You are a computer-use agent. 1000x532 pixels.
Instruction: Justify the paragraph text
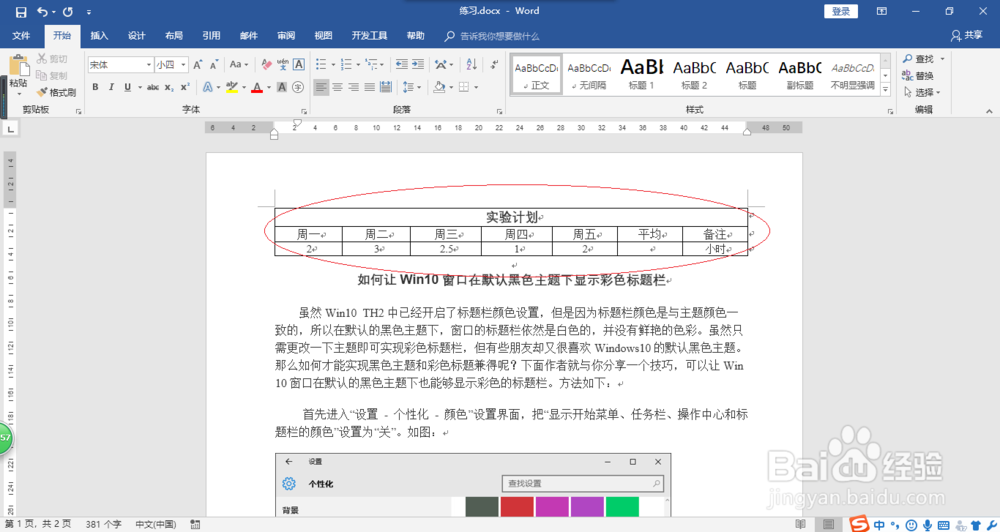369,87
